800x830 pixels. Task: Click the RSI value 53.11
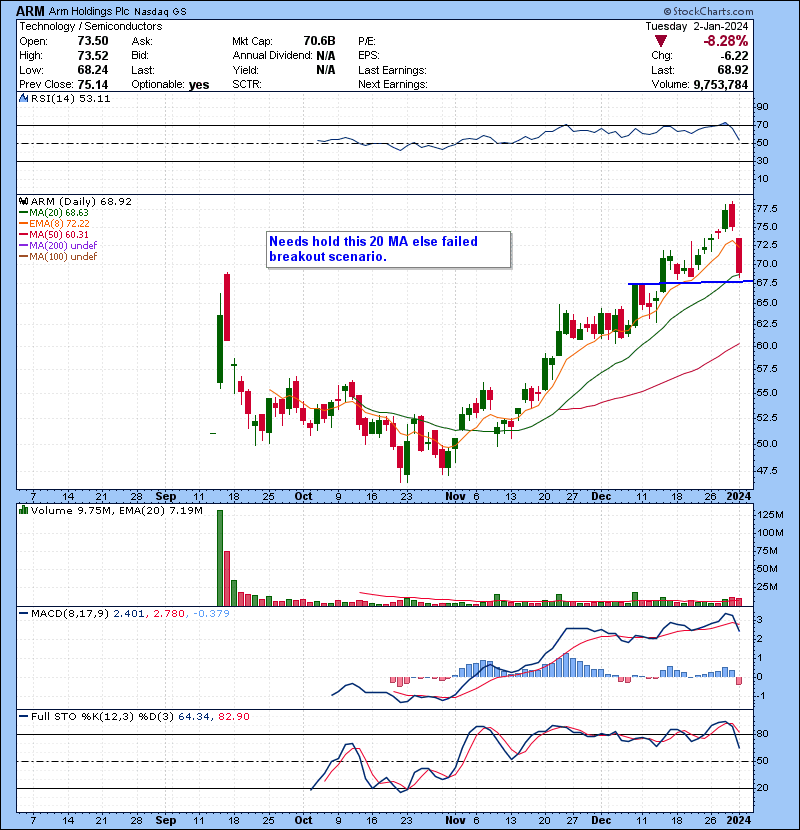(94, 98)
